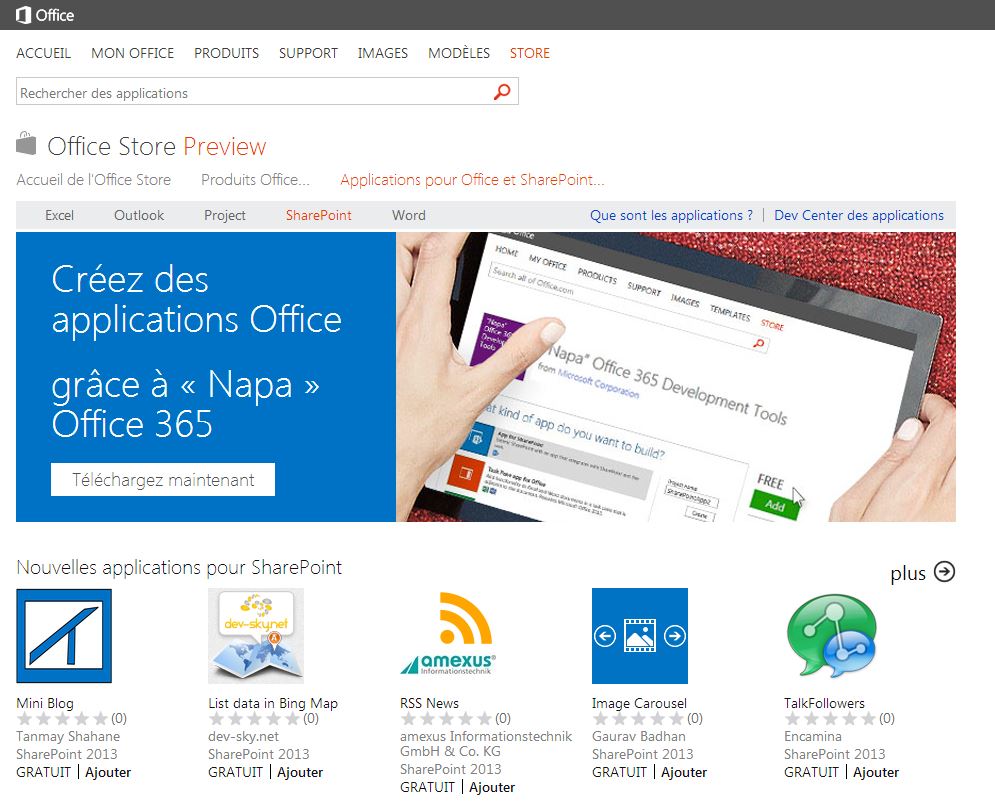This screenshot has width=995, height=812.
Task: Open the STORE menu item
Action: (x=529, y=53)
